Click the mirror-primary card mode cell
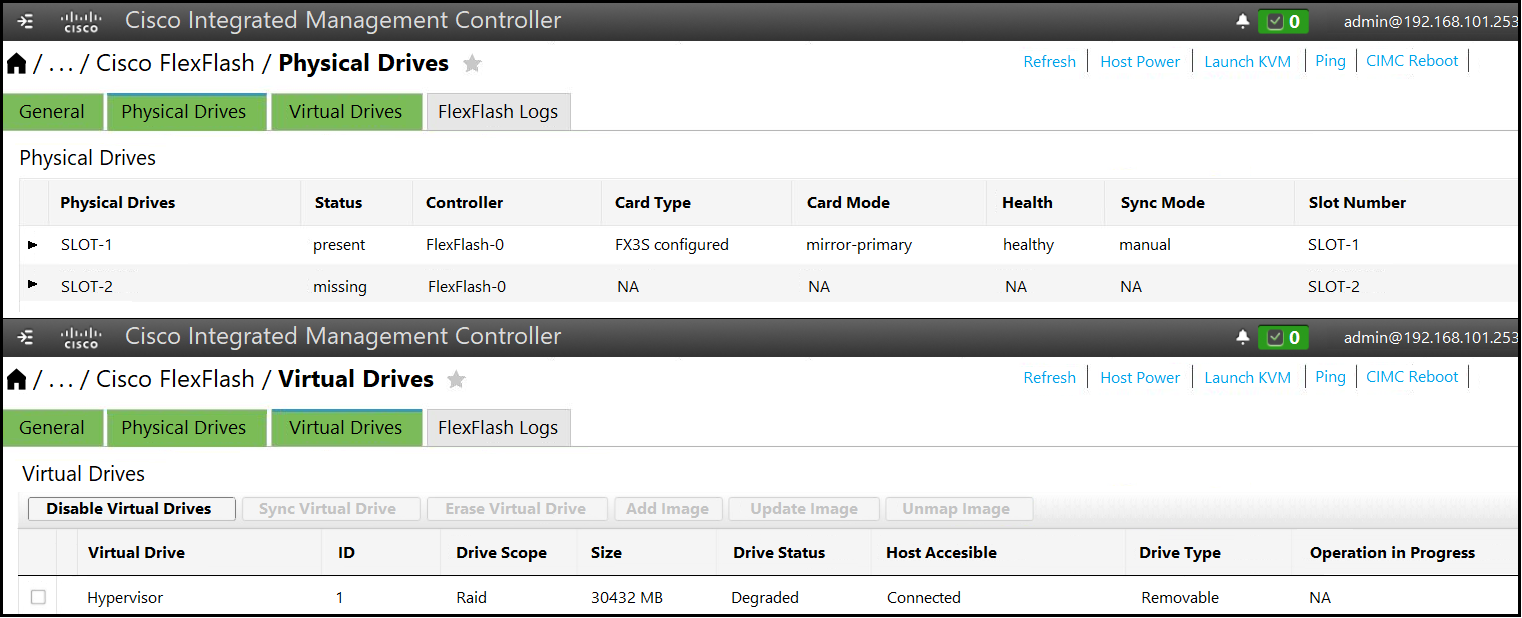The image size is (1522, 618). [x=859, y=245]
